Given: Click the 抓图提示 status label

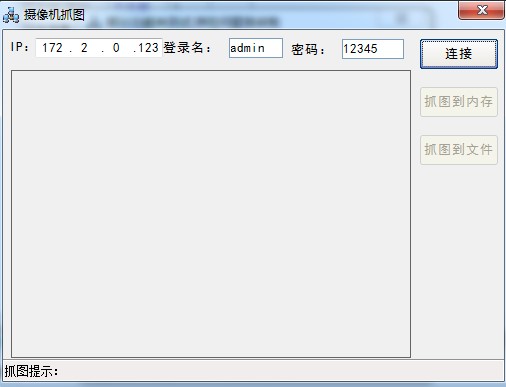Looking at the screenshot, I should (x=31, y=371).
